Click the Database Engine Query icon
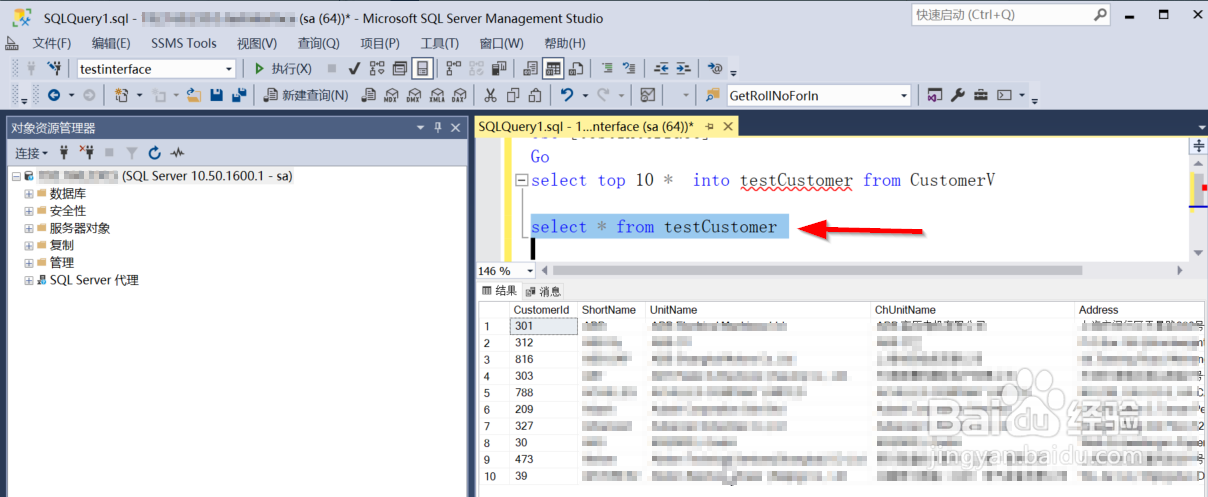Viewport: 1208px width, 497px height. pyautogui.click(x=368, y=95)
